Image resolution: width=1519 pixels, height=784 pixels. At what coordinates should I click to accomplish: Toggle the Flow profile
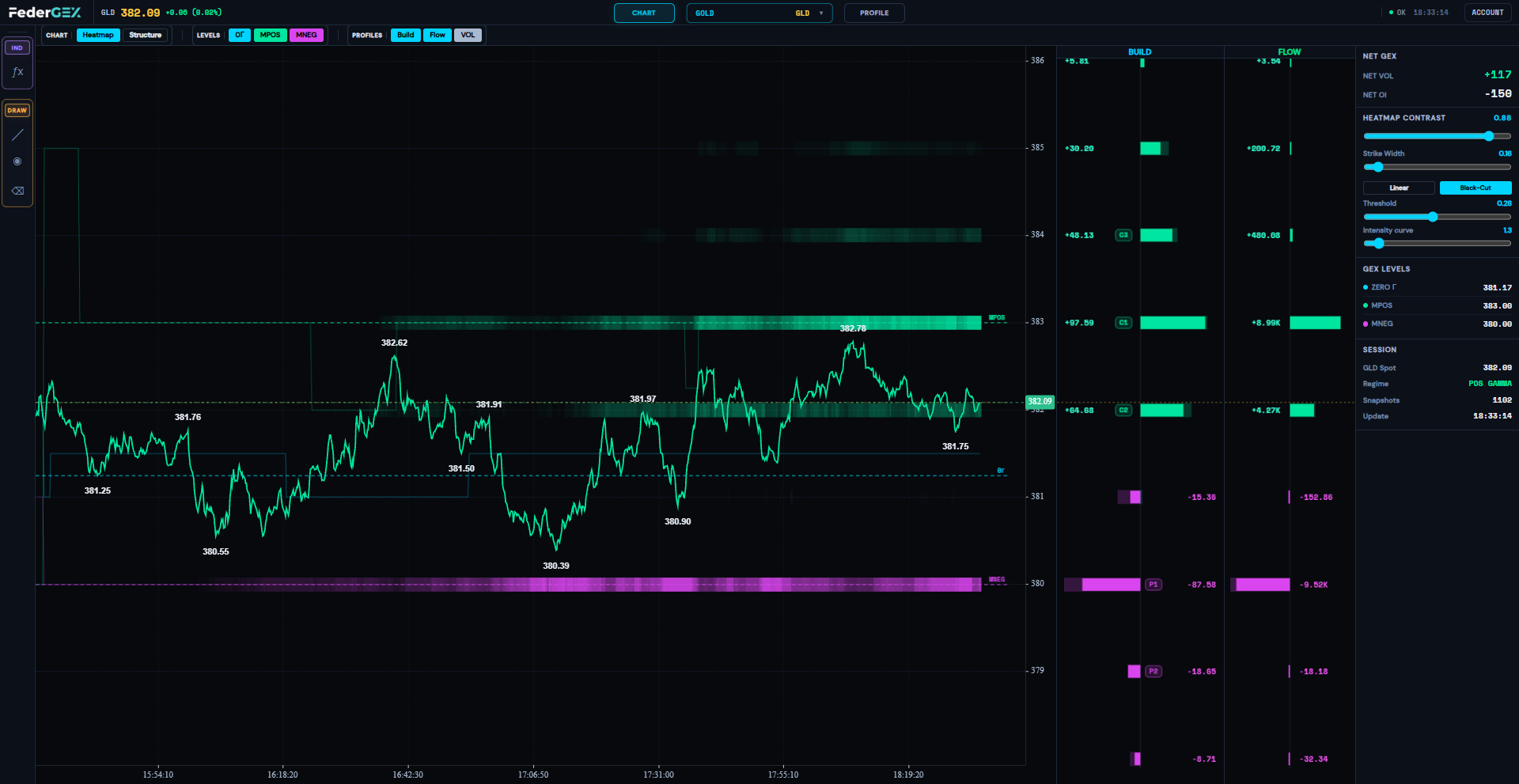pyautogui.click(x=438, y=35)
